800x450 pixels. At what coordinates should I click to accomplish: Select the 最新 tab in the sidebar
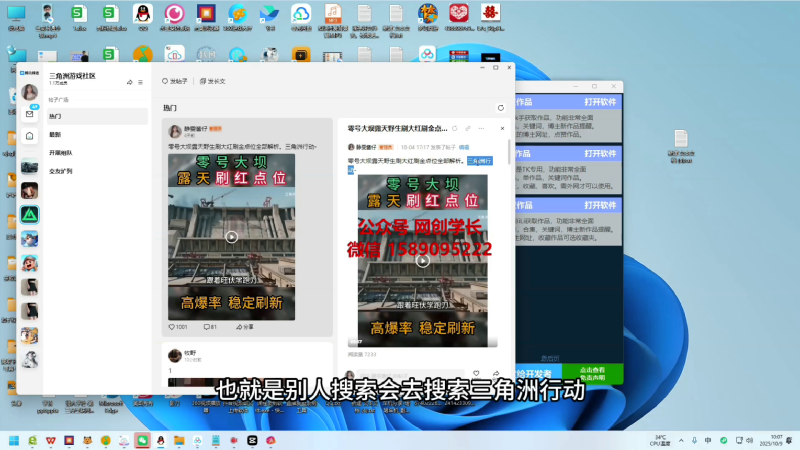[97, 135]
